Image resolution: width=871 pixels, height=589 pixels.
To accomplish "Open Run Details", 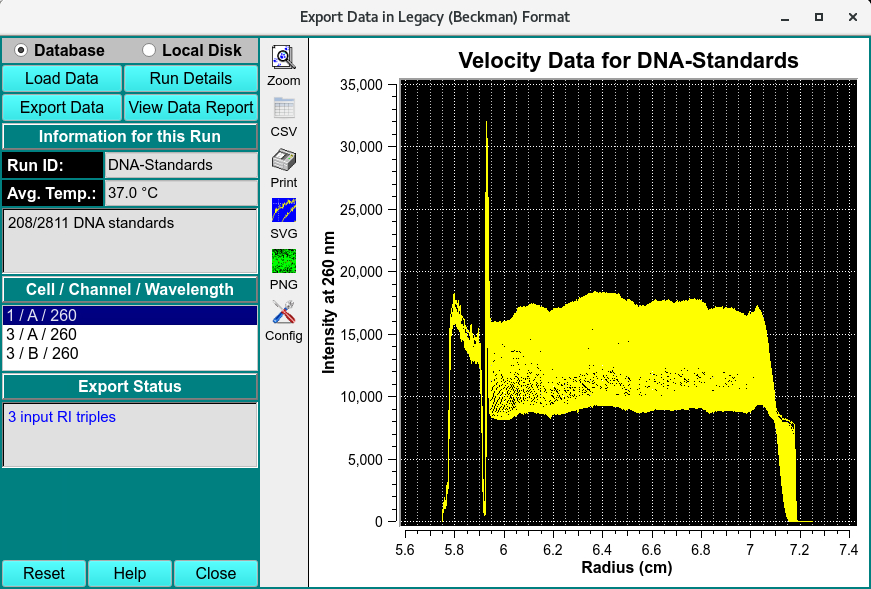I will click(190, 79).
